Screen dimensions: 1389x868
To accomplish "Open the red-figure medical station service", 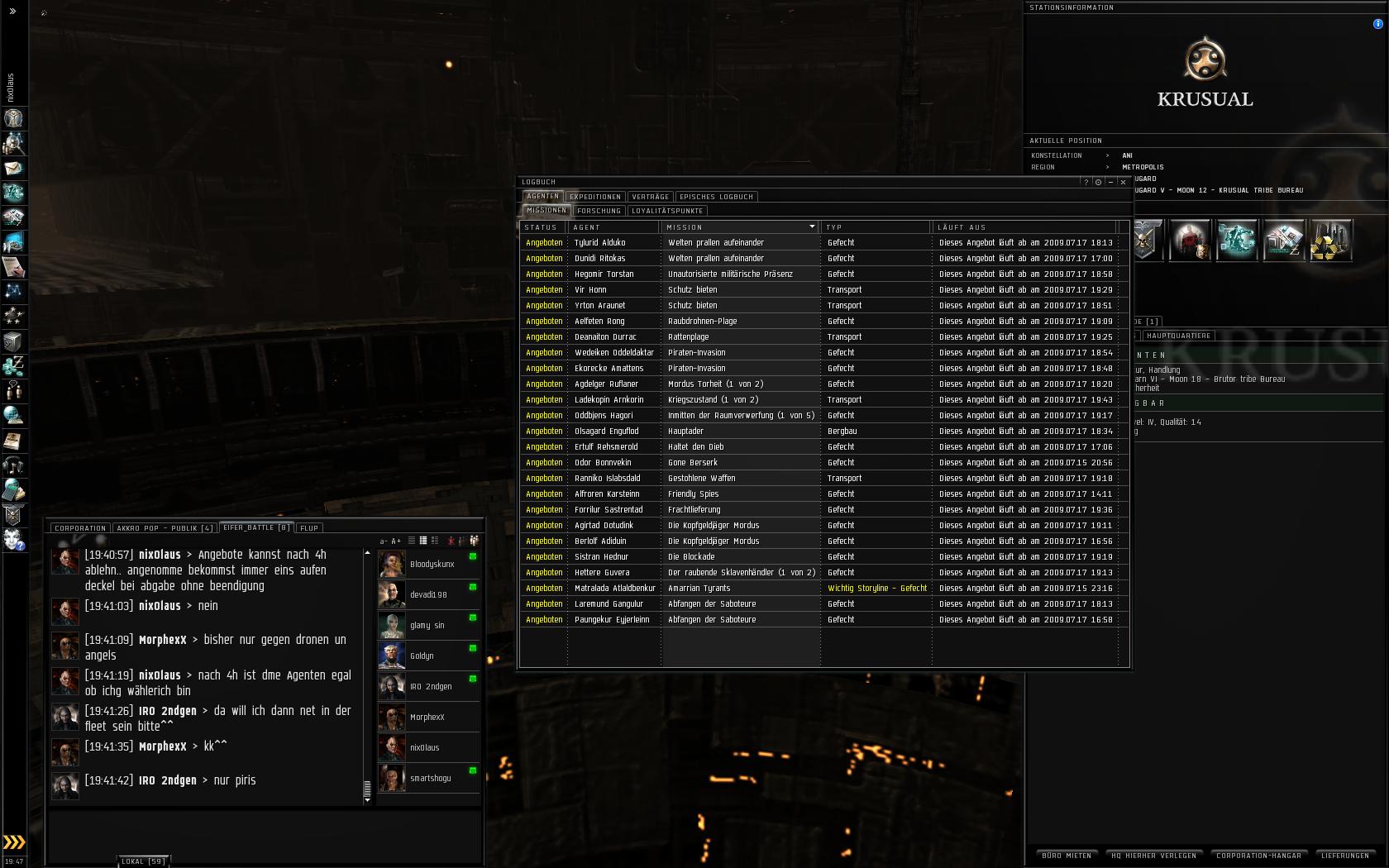I will 1190,241.
